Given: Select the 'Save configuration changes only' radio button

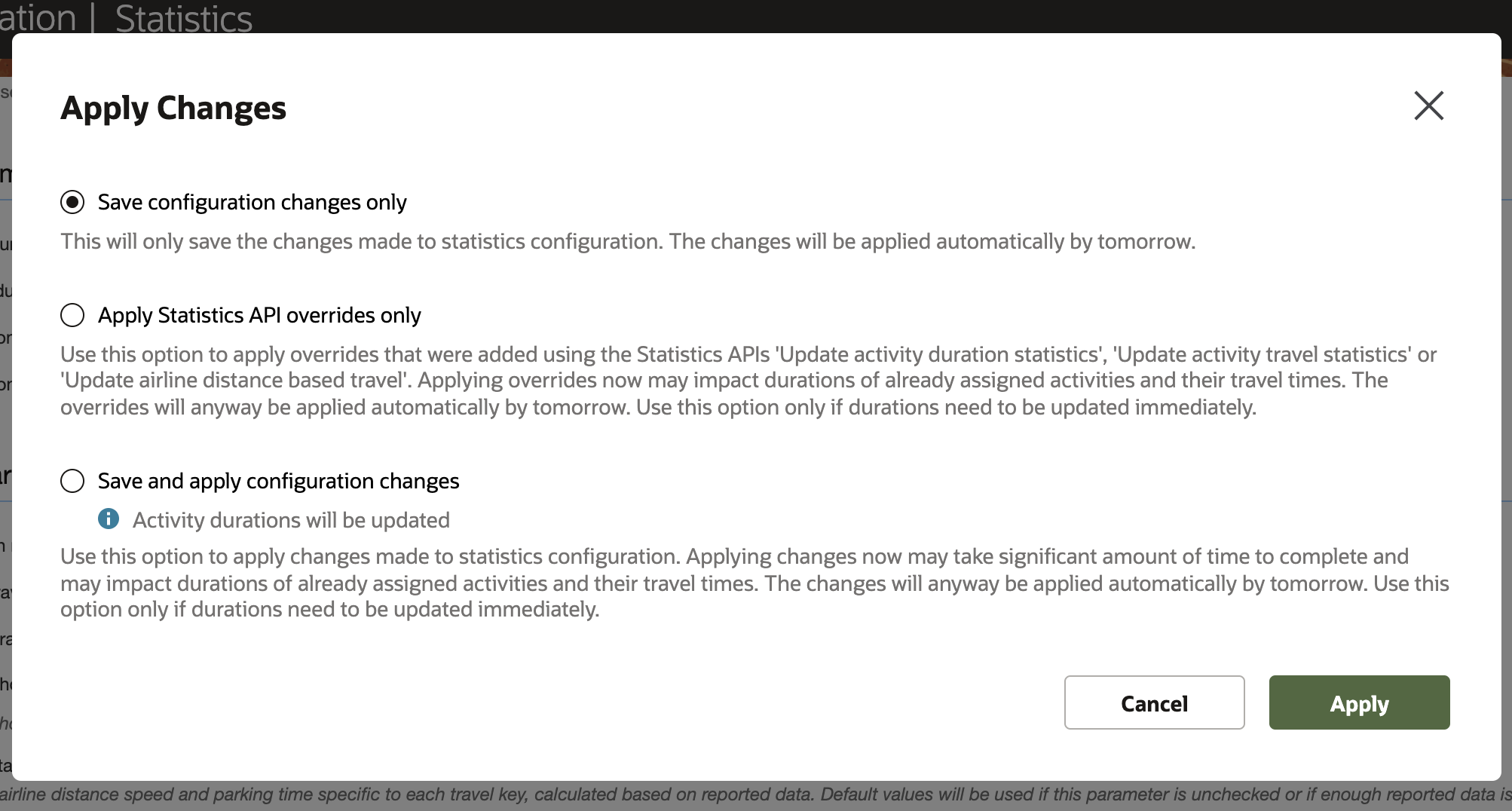Looking at the screenshot, I should pos(72,202).
